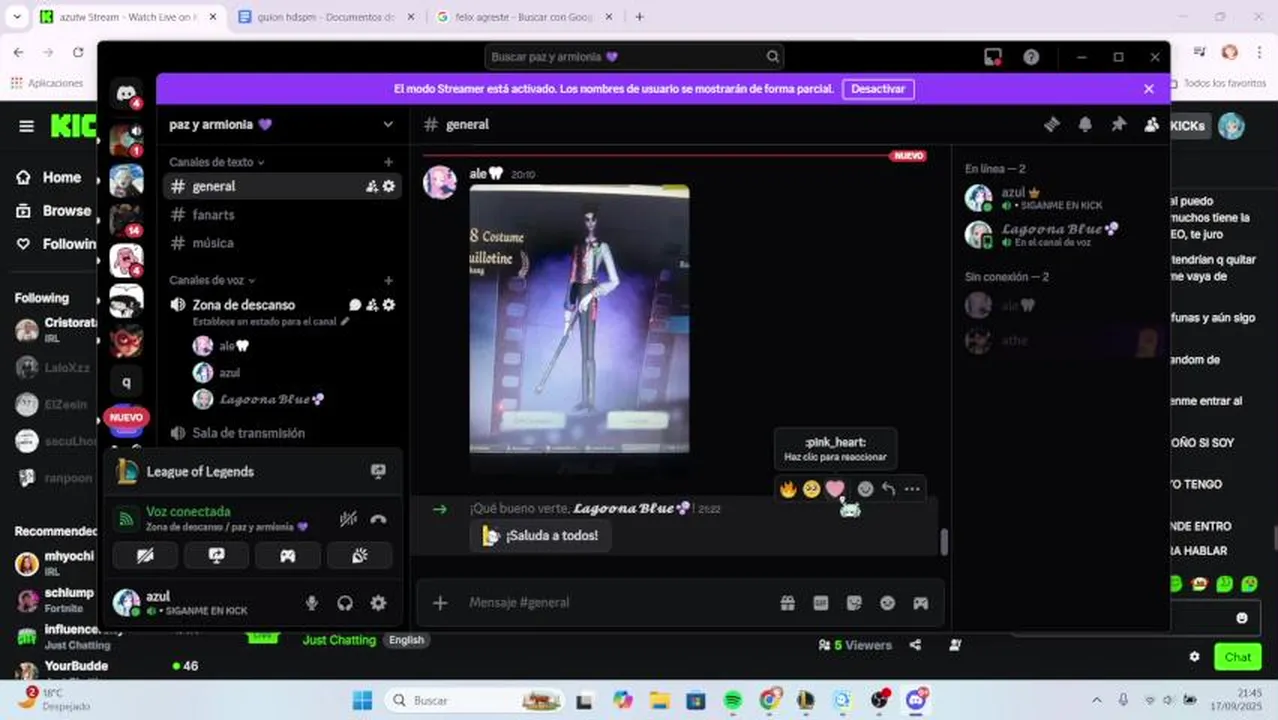This screenshot has width=1278, height=720.
Task: Click Home in Kick sidebar
Action: click(49, 177)
